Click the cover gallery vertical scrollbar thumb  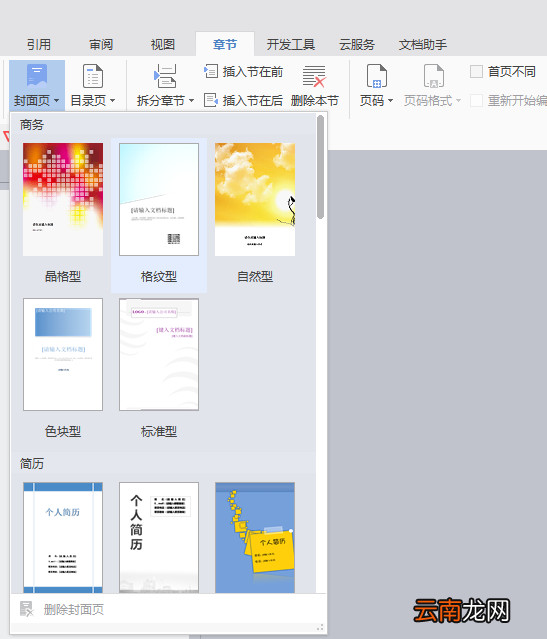320,167
